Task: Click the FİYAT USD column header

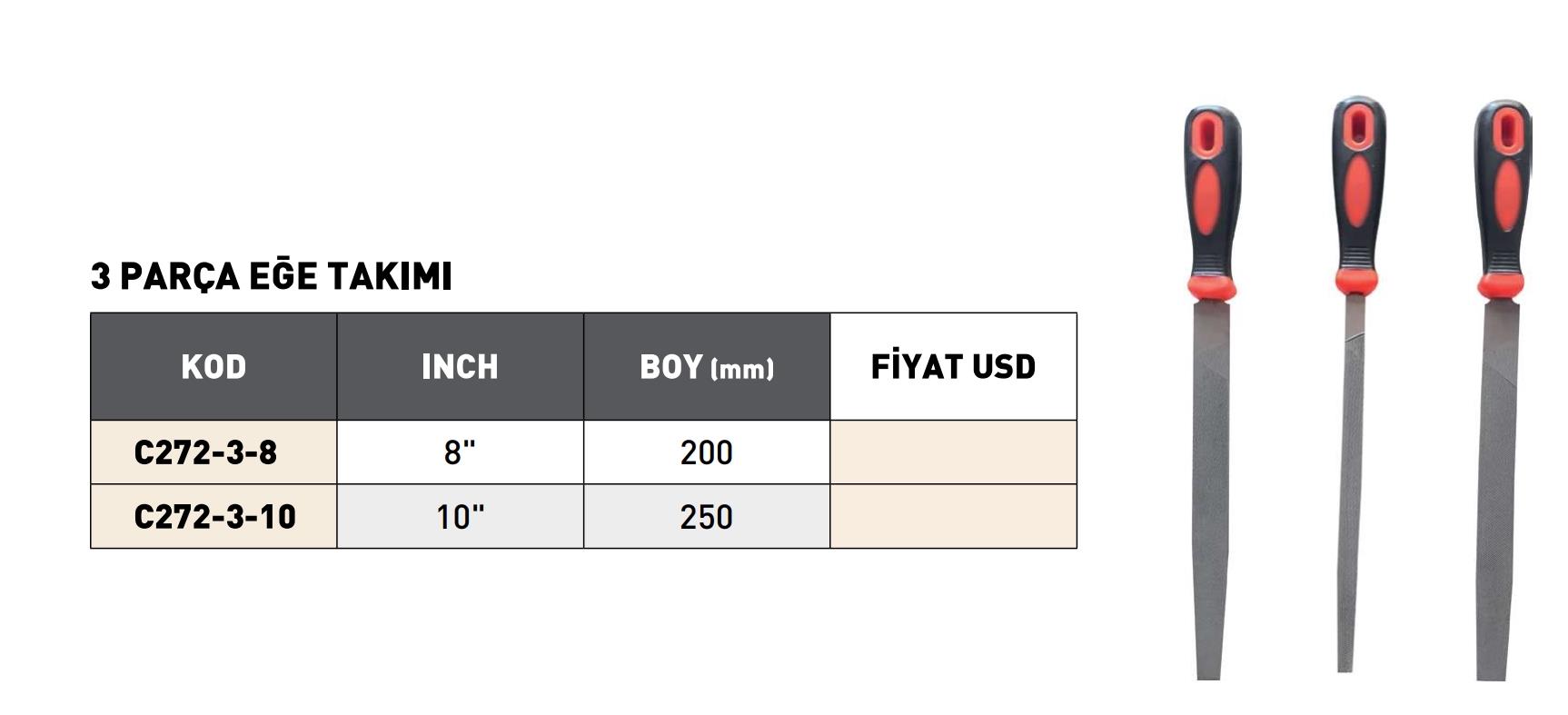Action: point(953,367)
